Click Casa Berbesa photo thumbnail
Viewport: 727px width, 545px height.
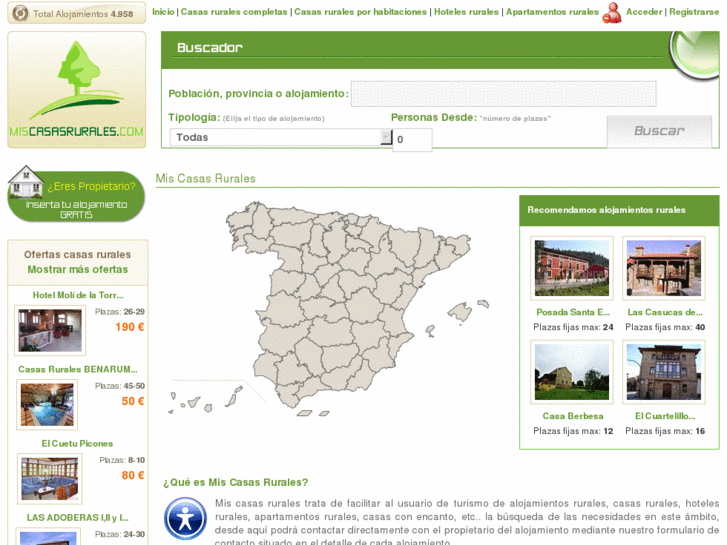click(x=572, y=372)
